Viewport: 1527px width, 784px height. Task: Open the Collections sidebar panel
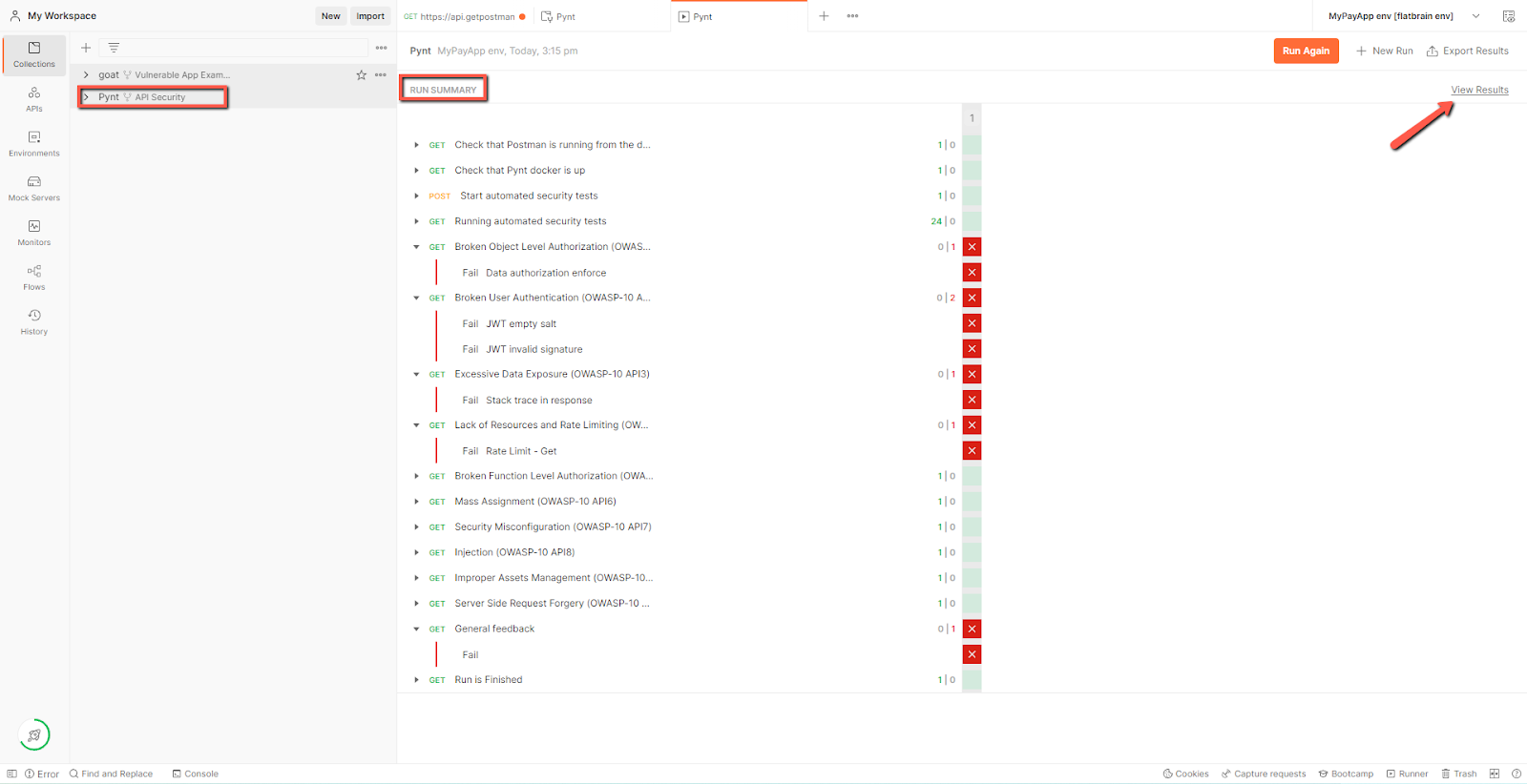(34, 54)
